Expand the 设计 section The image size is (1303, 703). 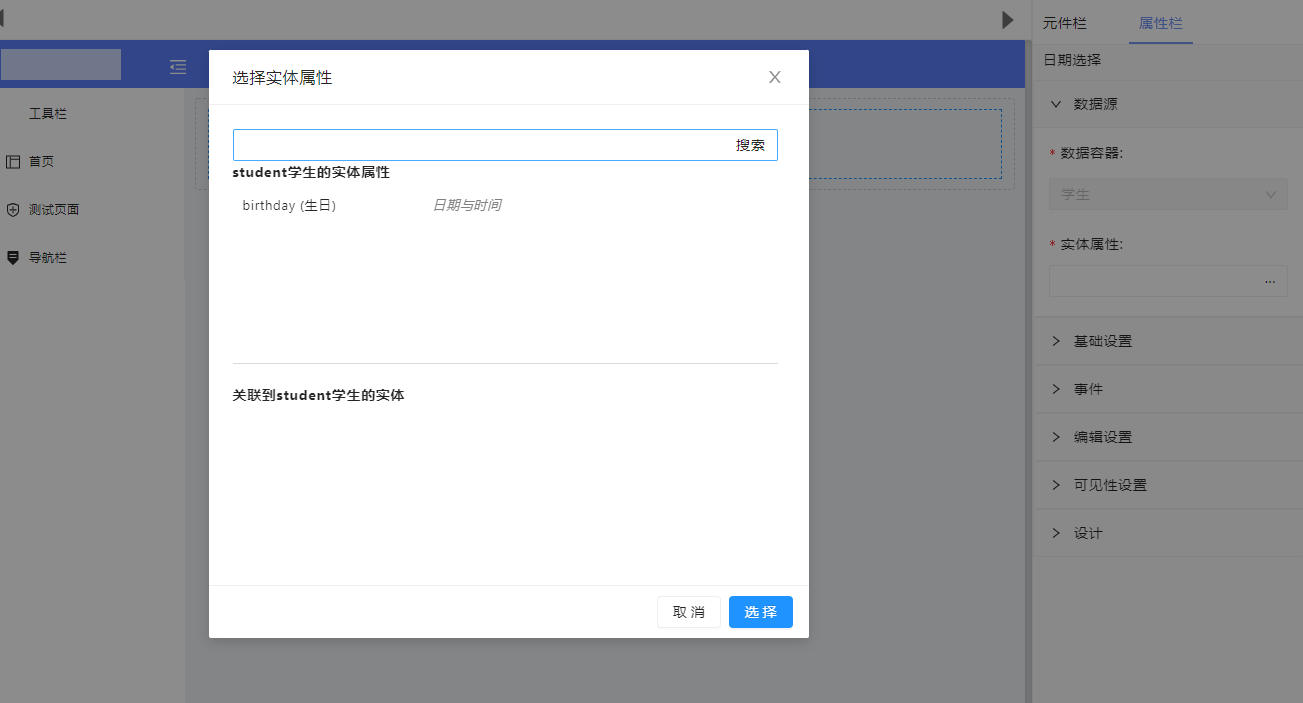(1087, 533)
